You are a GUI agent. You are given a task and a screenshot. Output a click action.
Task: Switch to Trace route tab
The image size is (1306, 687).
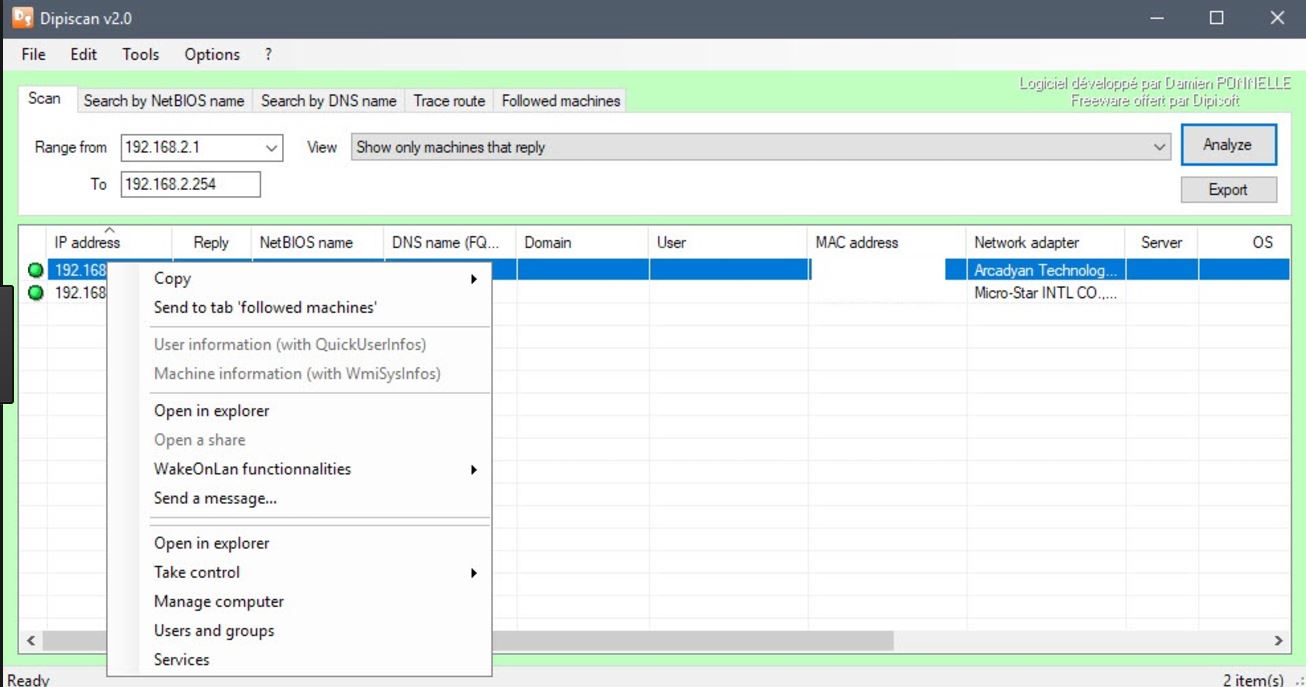pyautogui.click(x=449, y=101)
